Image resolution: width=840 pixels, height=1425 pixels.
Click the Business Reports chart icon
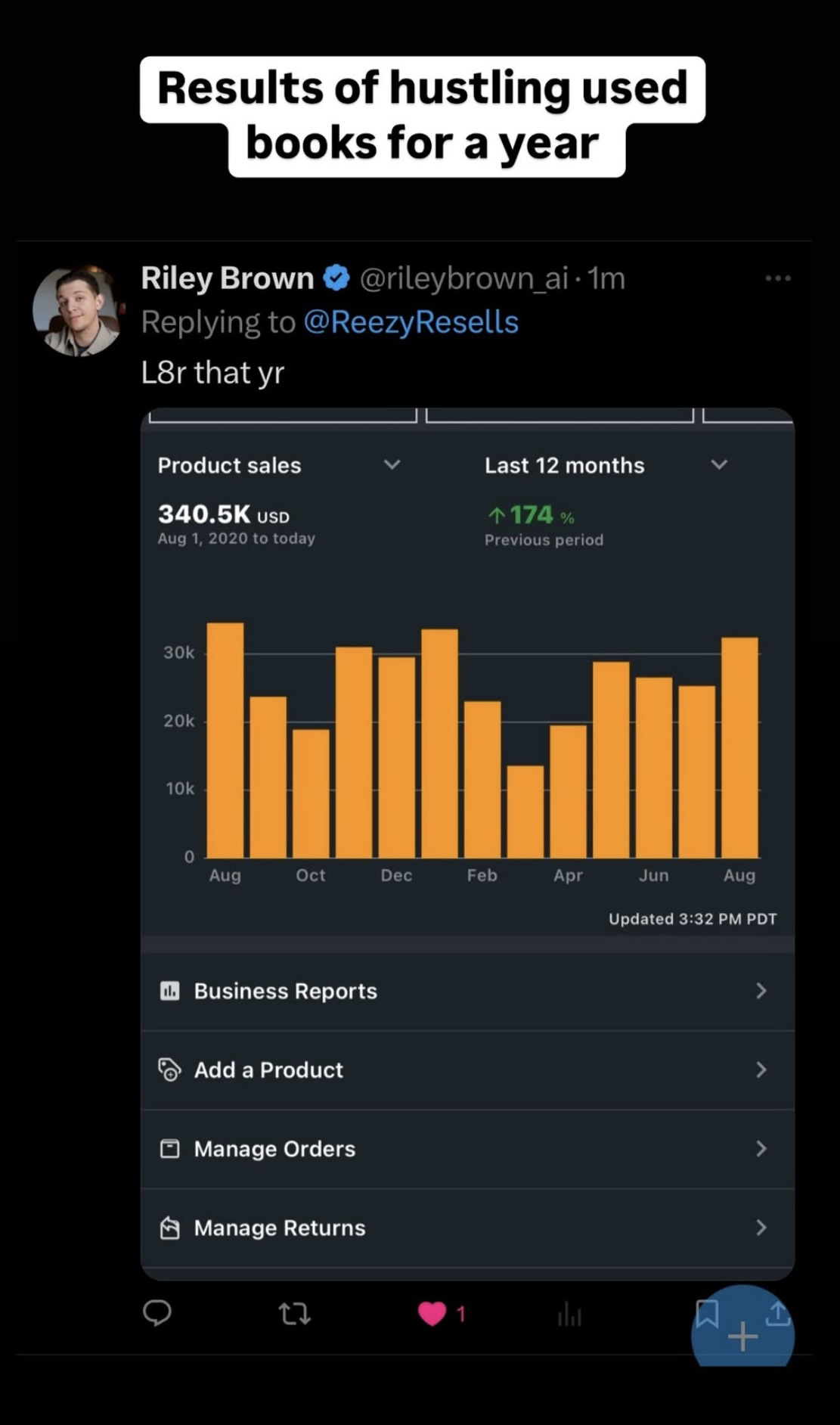pos(170,991)
